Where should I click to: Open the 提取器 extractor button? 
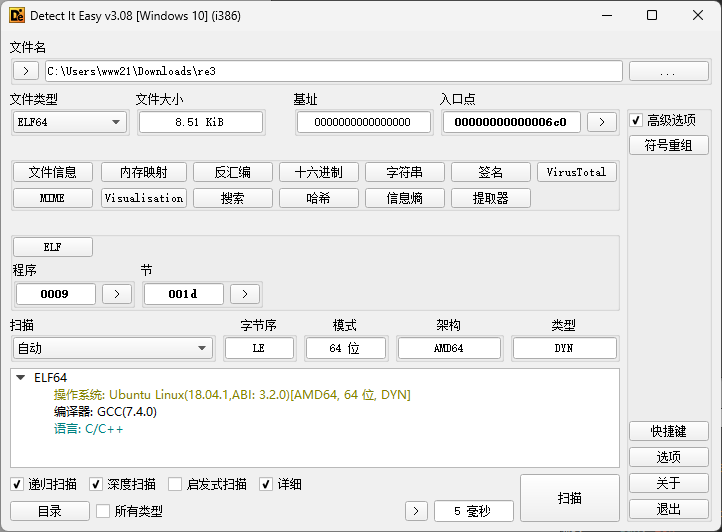tap(491, 198)
